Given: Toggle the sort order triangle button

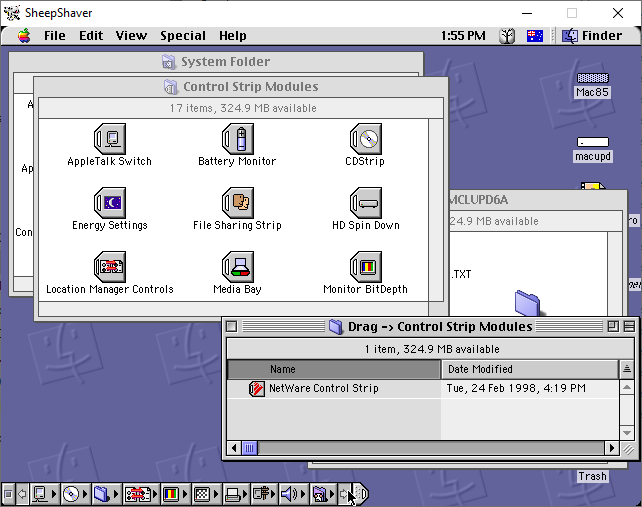Looking at the screenshot, I should pyautogui.click(x=627, y=369).
